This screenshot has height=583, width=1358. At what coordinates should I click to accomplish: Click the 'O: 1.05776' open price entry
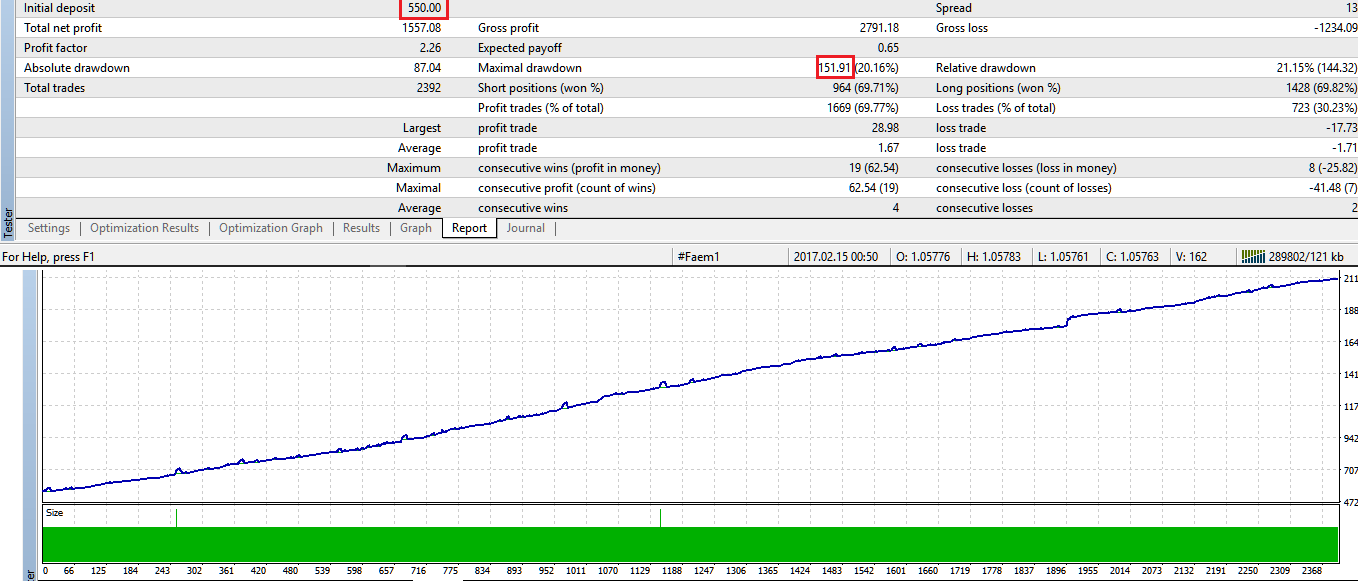coord(924,257)
